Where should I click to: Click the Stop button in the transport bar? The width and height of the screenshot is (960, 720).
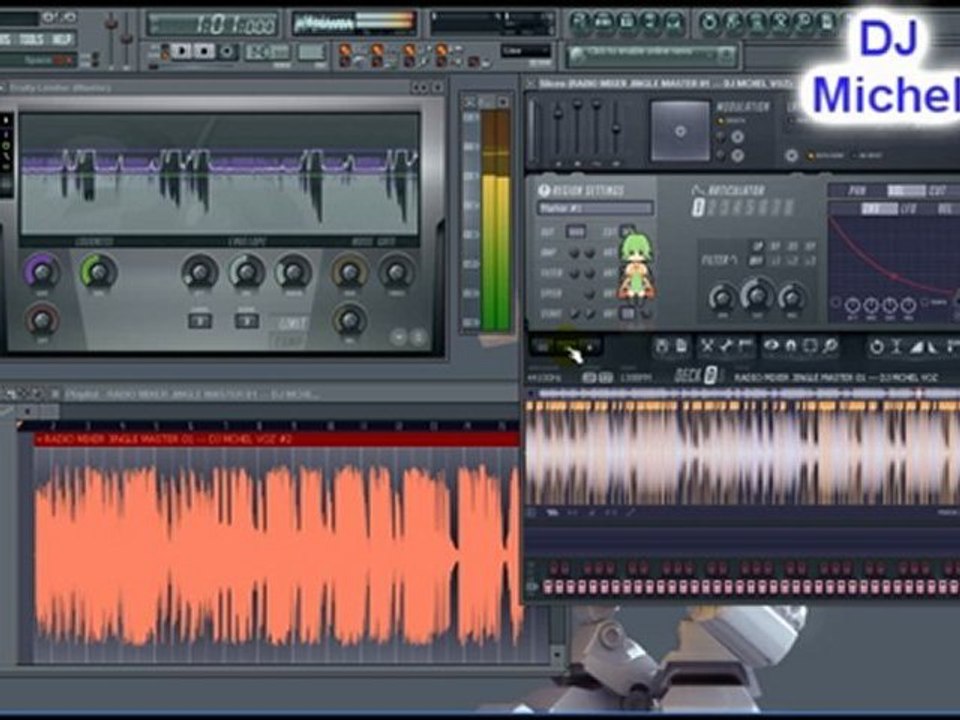(204, 51)
